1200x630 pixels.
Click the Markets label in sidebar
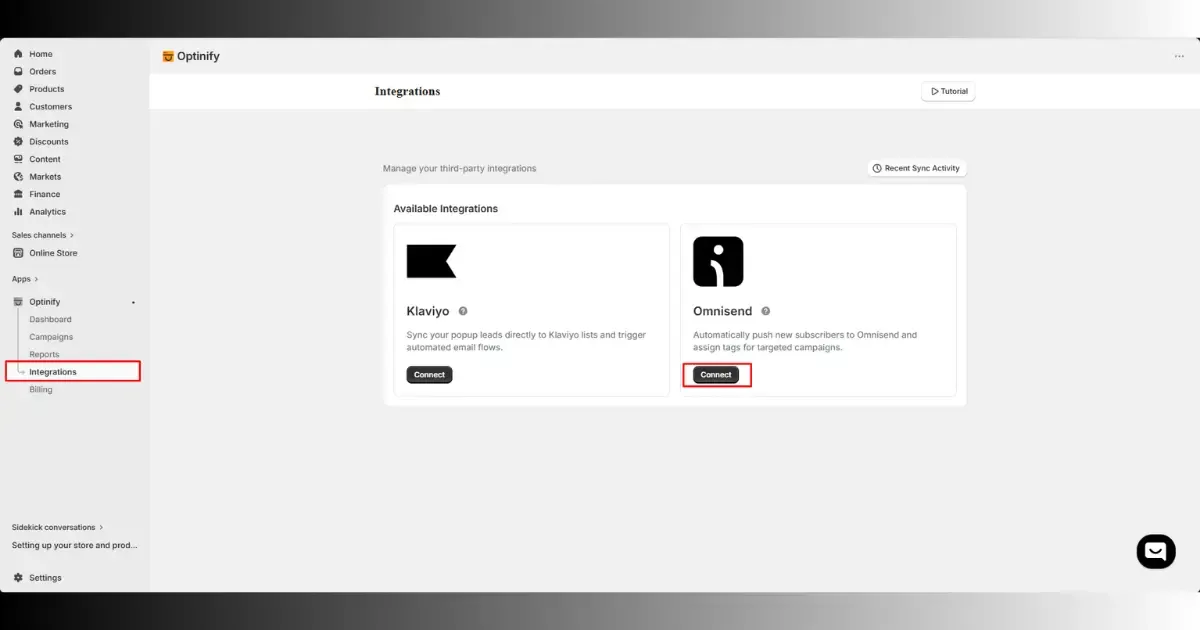point(45,177)
